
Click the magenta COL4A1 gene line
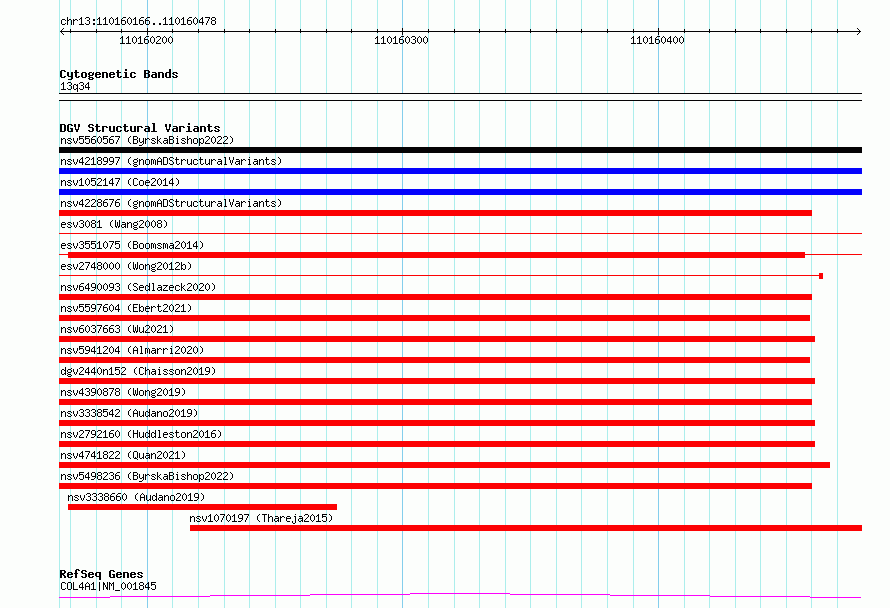point(460,596)
